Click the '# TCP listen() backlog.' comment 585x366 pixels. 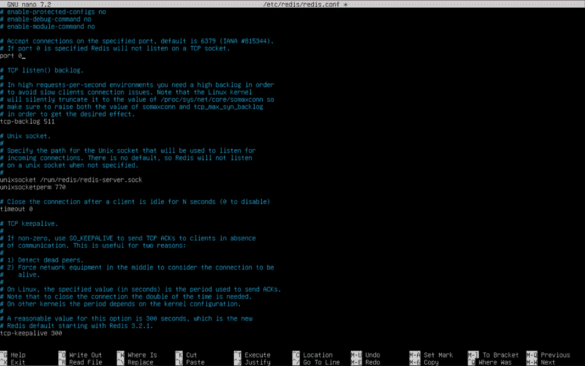(x=42, y=70)
